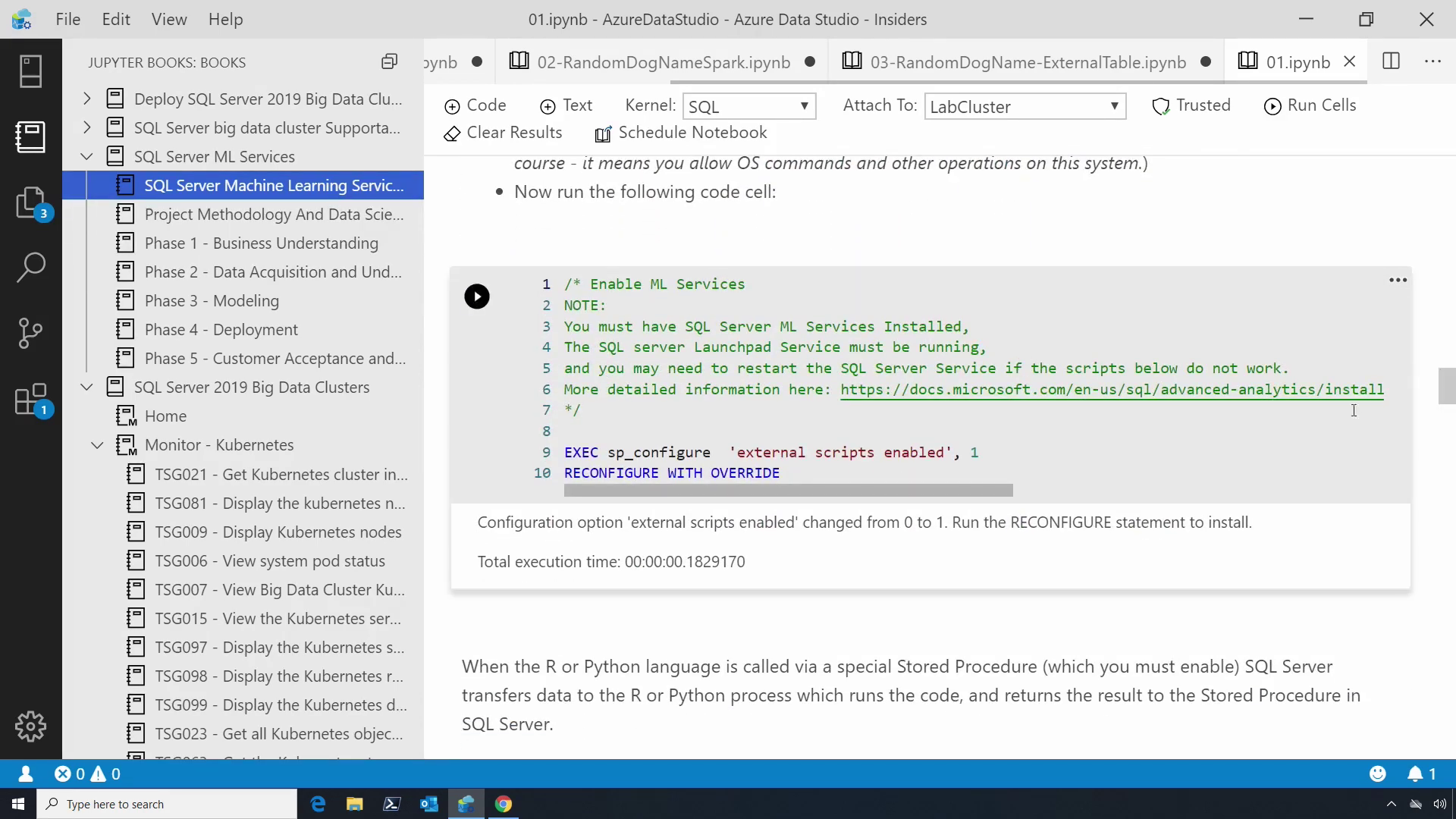The image size is (1456, 819).
Task: Click the Accounts icon in status bar
Action: point(26,773)
